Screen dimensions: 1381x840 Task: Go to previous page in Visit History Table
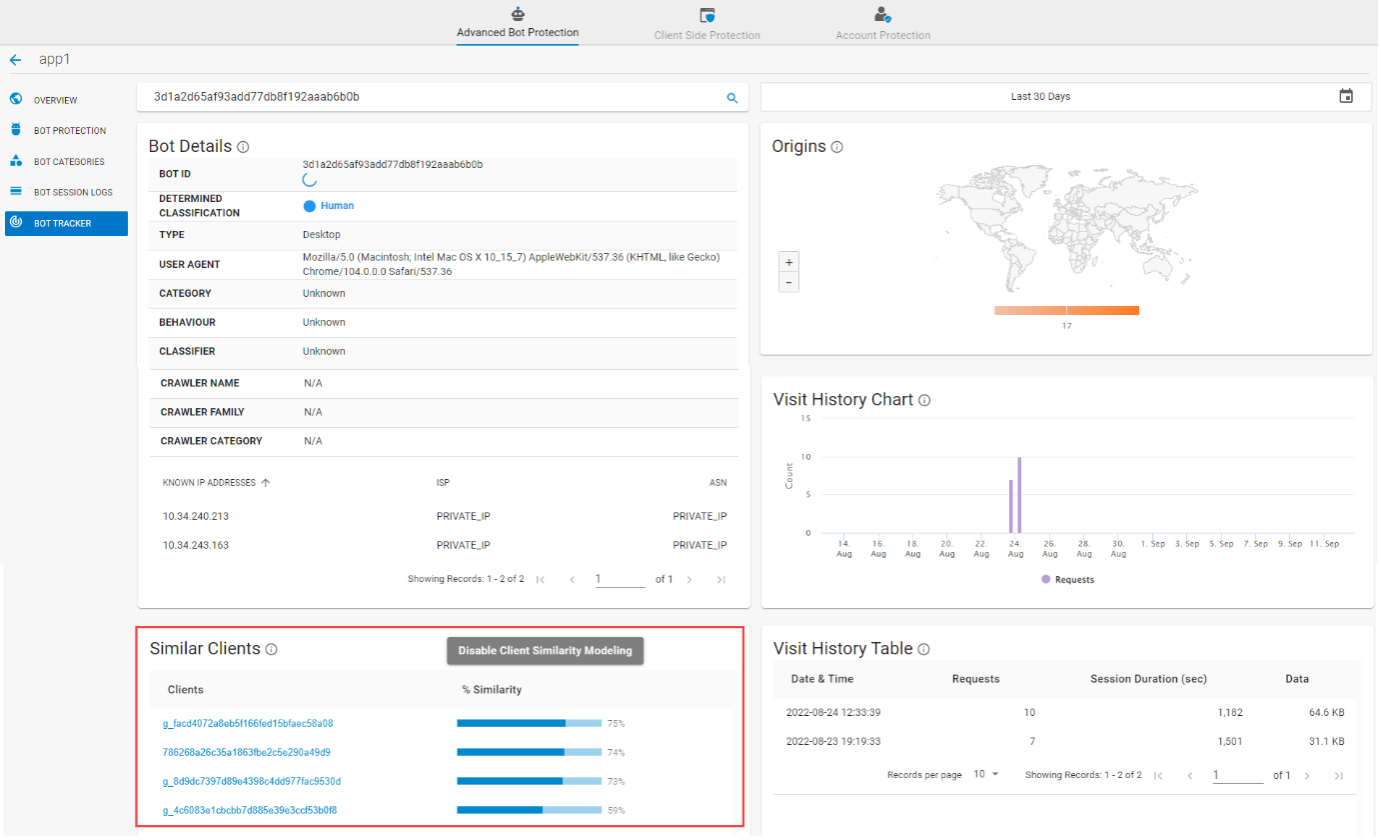tap(1189, 775)
